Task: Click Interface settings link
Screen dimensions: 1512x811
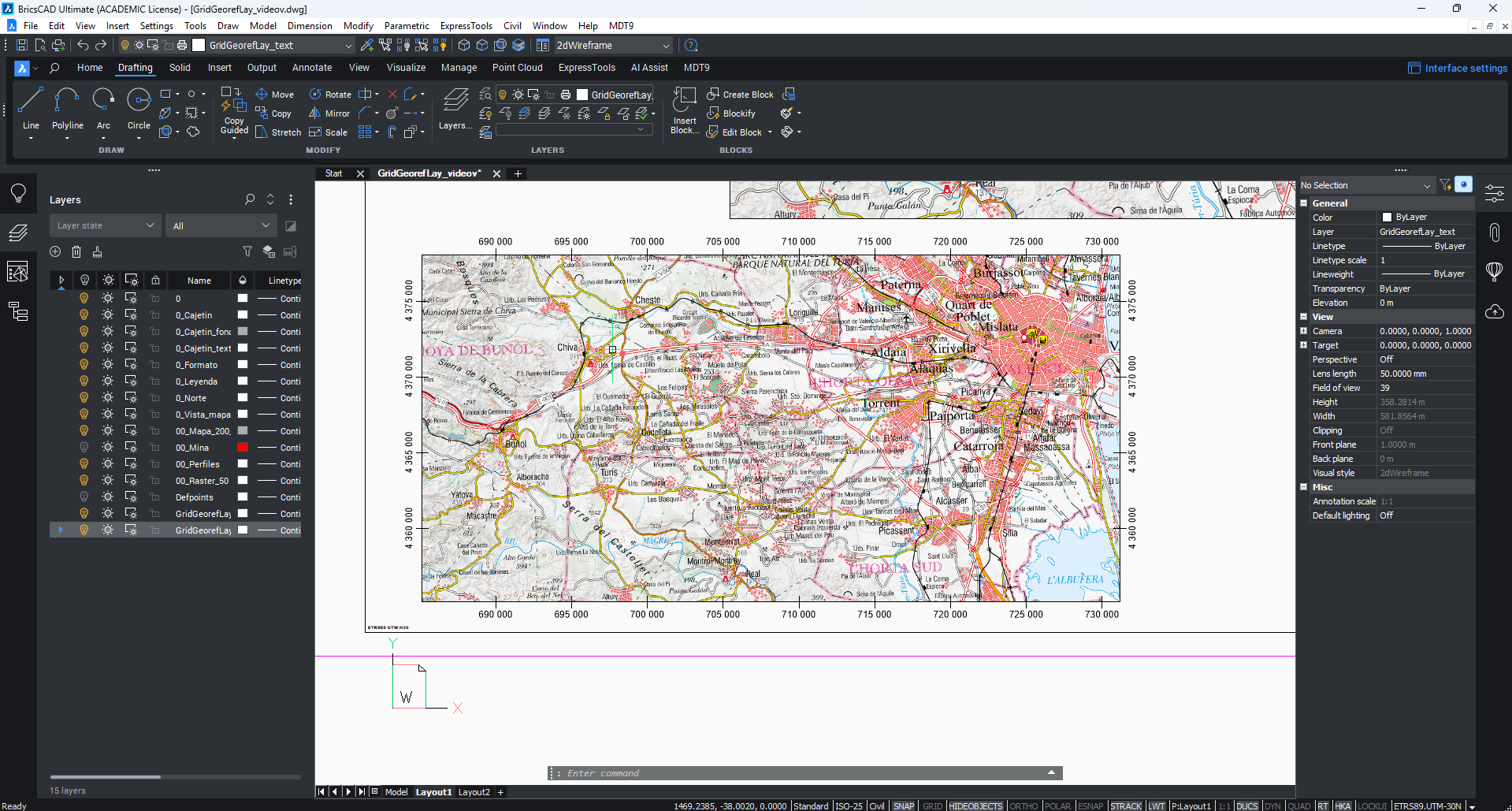Action: click(x=1465, y=69)
